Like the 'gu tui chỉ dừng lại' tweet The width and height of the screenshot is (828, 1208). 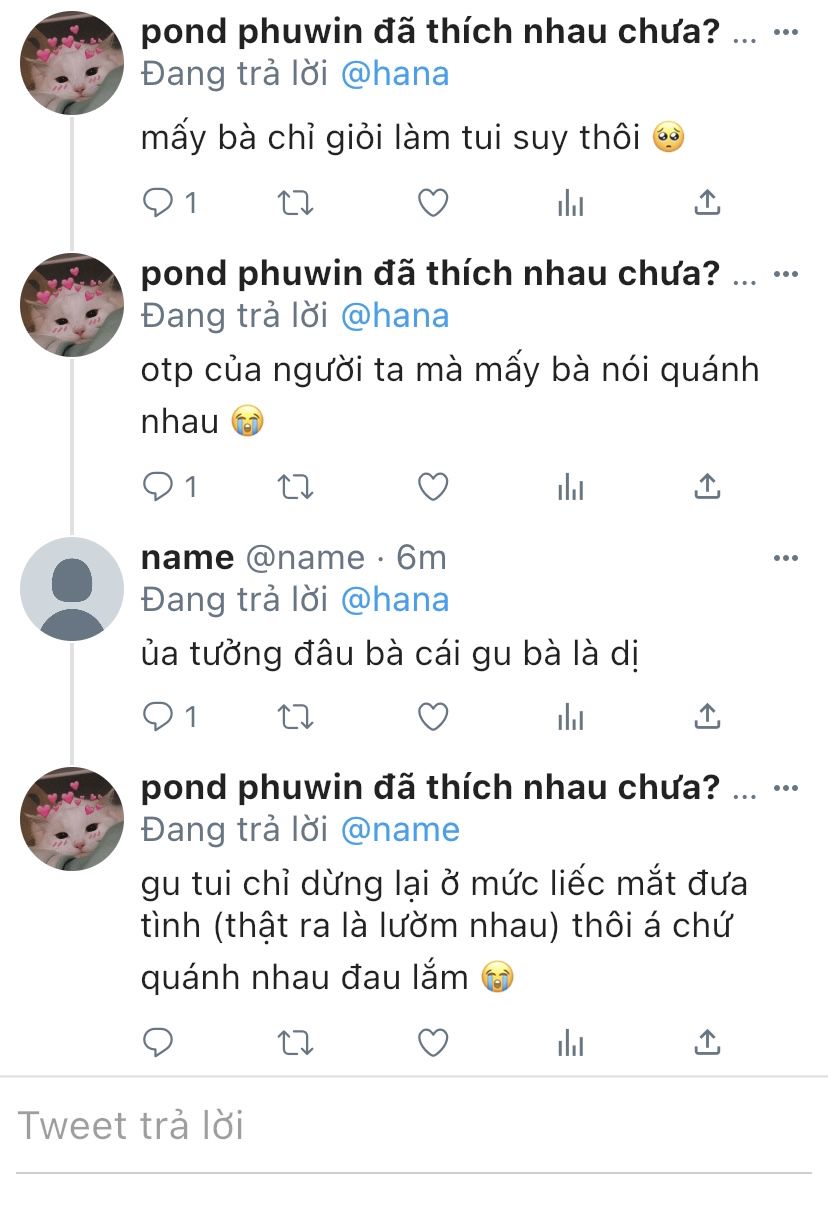coord(432,1043)
